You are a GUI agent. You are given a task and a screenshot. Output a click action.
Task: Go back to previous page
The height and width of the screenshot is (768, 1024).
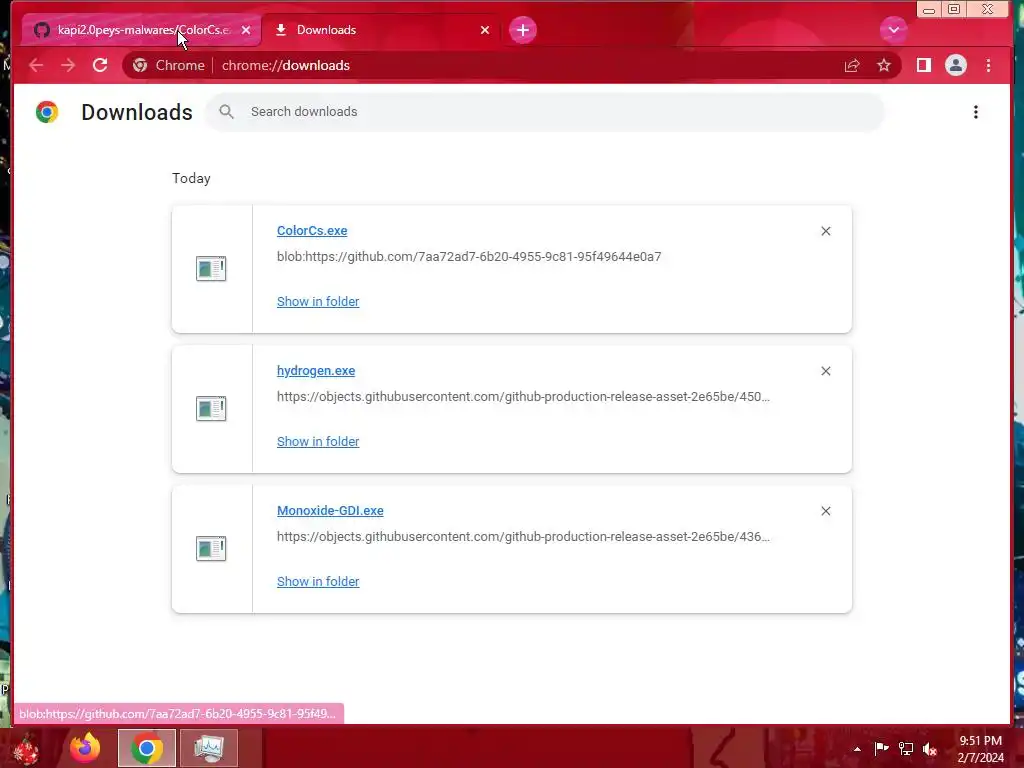(x=36, y=65)
